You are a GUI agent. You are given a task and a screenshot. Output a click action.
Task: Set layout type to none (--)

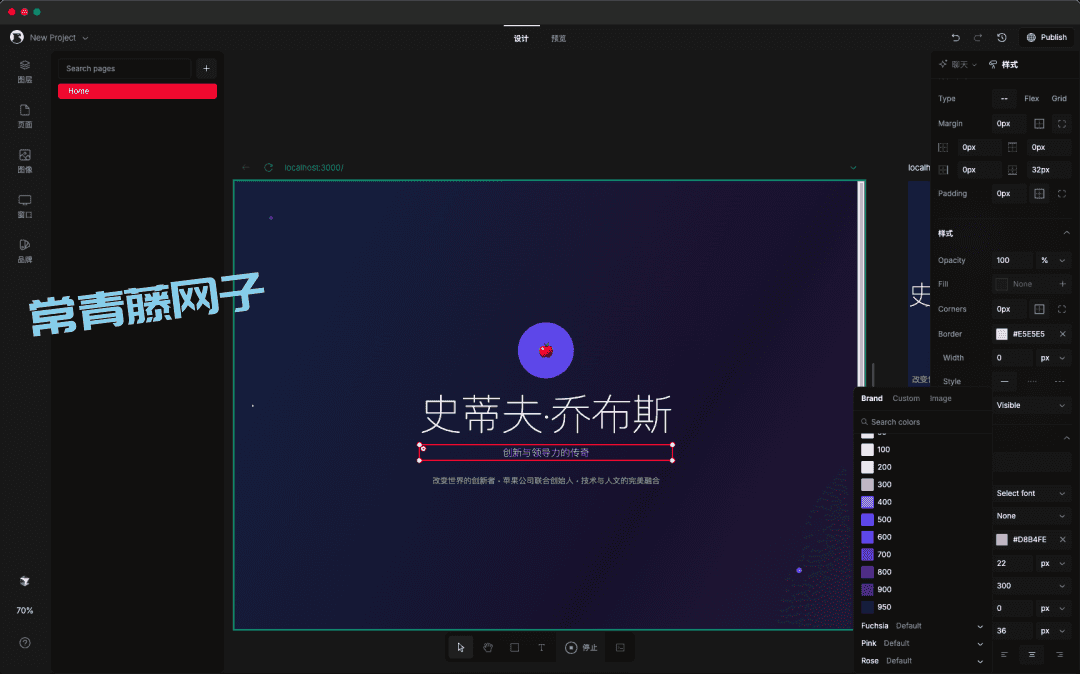coord(1004,98)
